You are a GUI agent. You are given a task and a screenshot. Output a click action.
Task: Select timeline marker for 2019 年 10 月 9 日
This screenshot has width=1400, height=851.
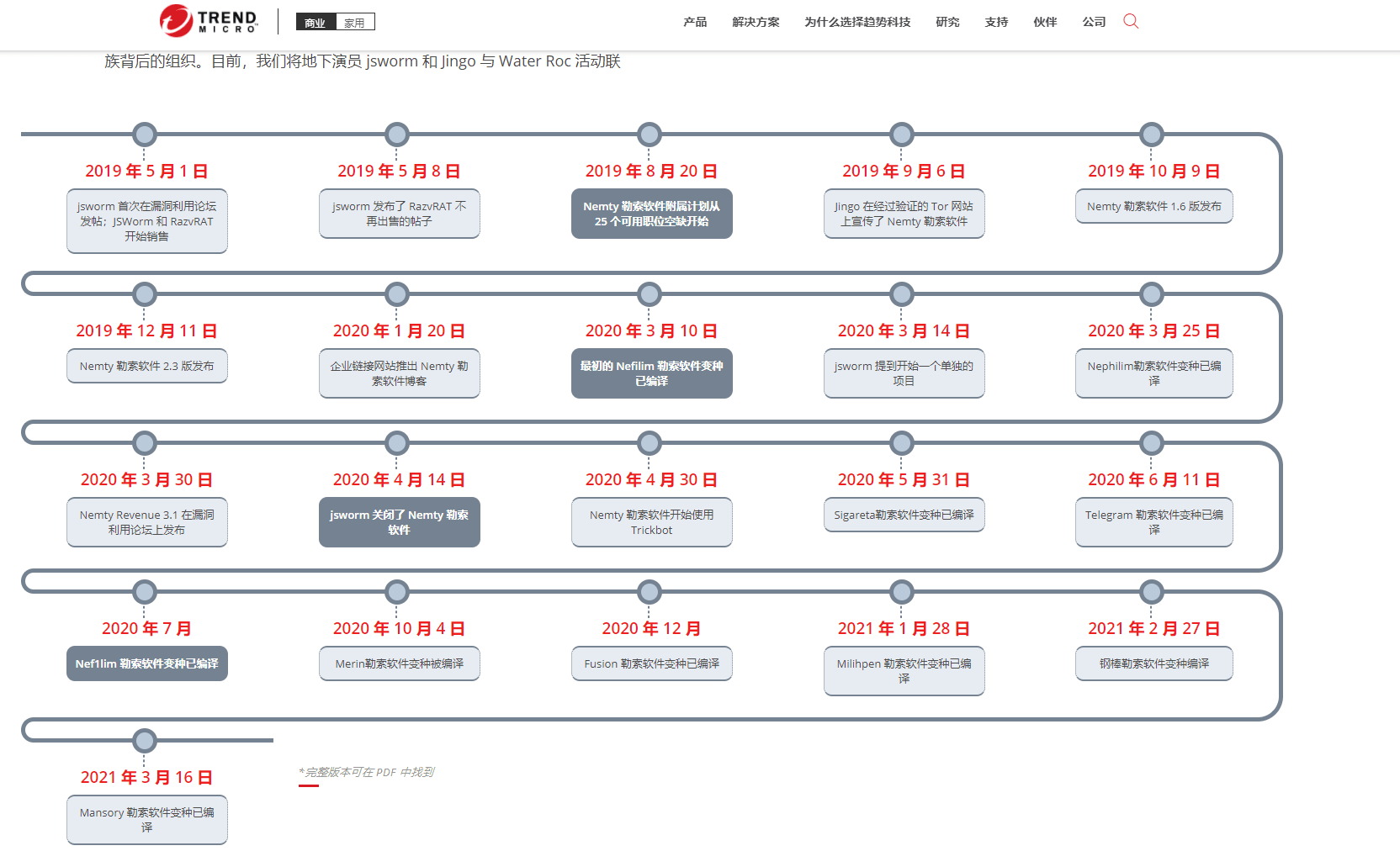pos(1152,135)
